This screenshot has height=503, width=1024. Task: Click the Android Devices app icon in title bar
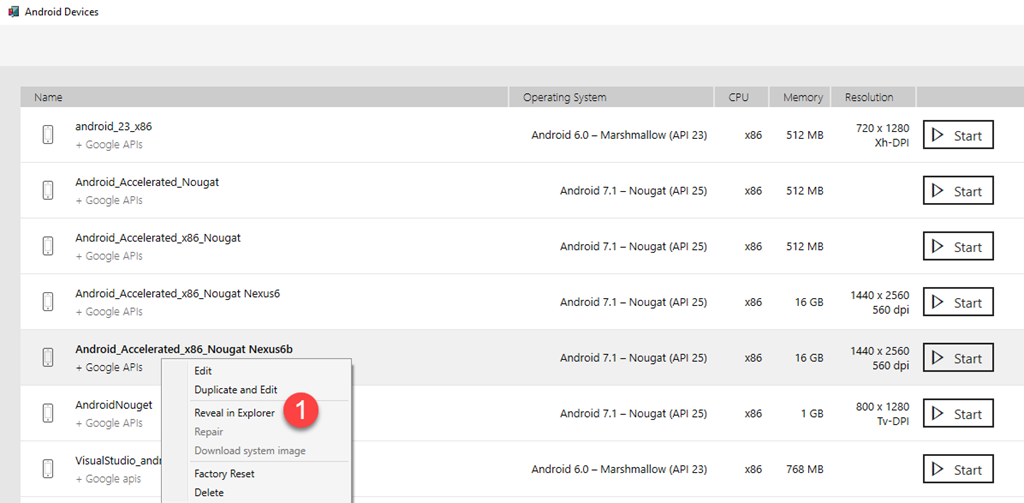click(x=13, y=12)
